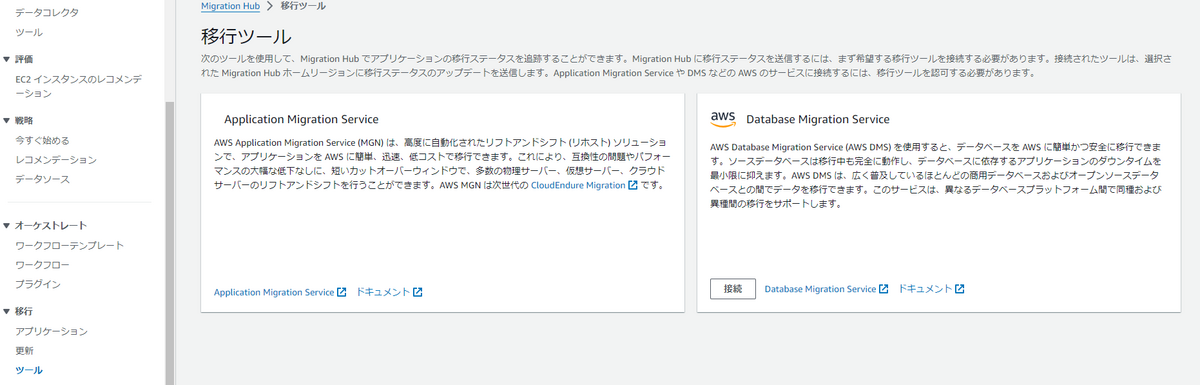Open ドキュメント link in Application Migration Service card
The height and width of the screenshot is (385, 1200).
click(383, 292)
